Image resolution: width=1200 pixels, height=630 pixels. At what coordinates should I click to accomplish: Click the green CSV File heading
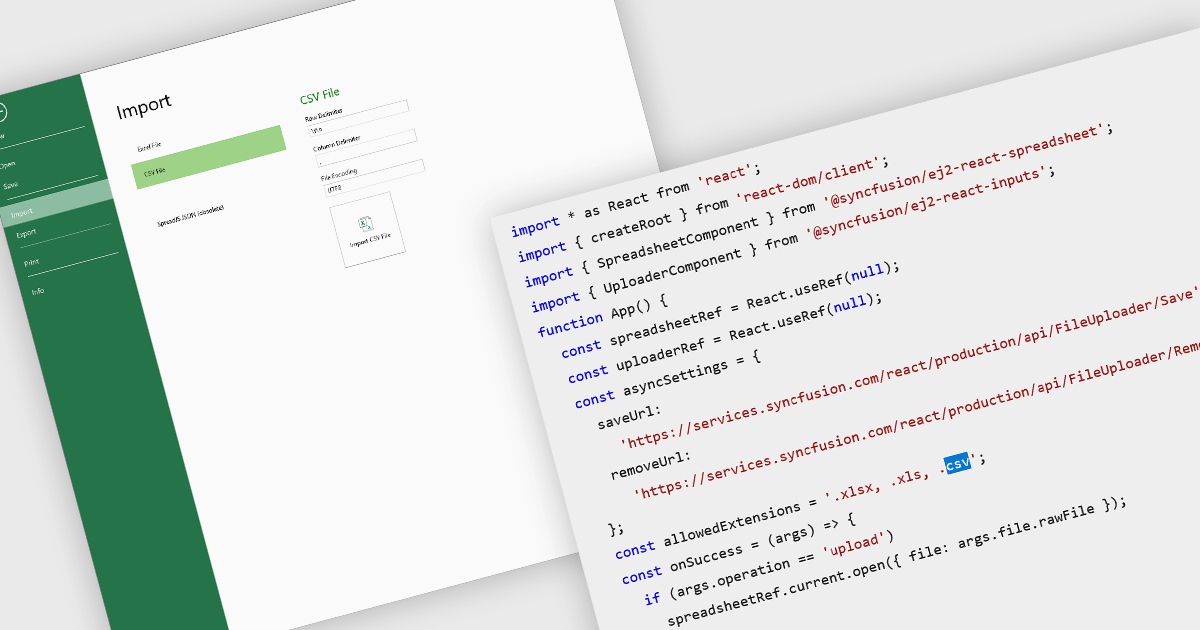(320, 96)
